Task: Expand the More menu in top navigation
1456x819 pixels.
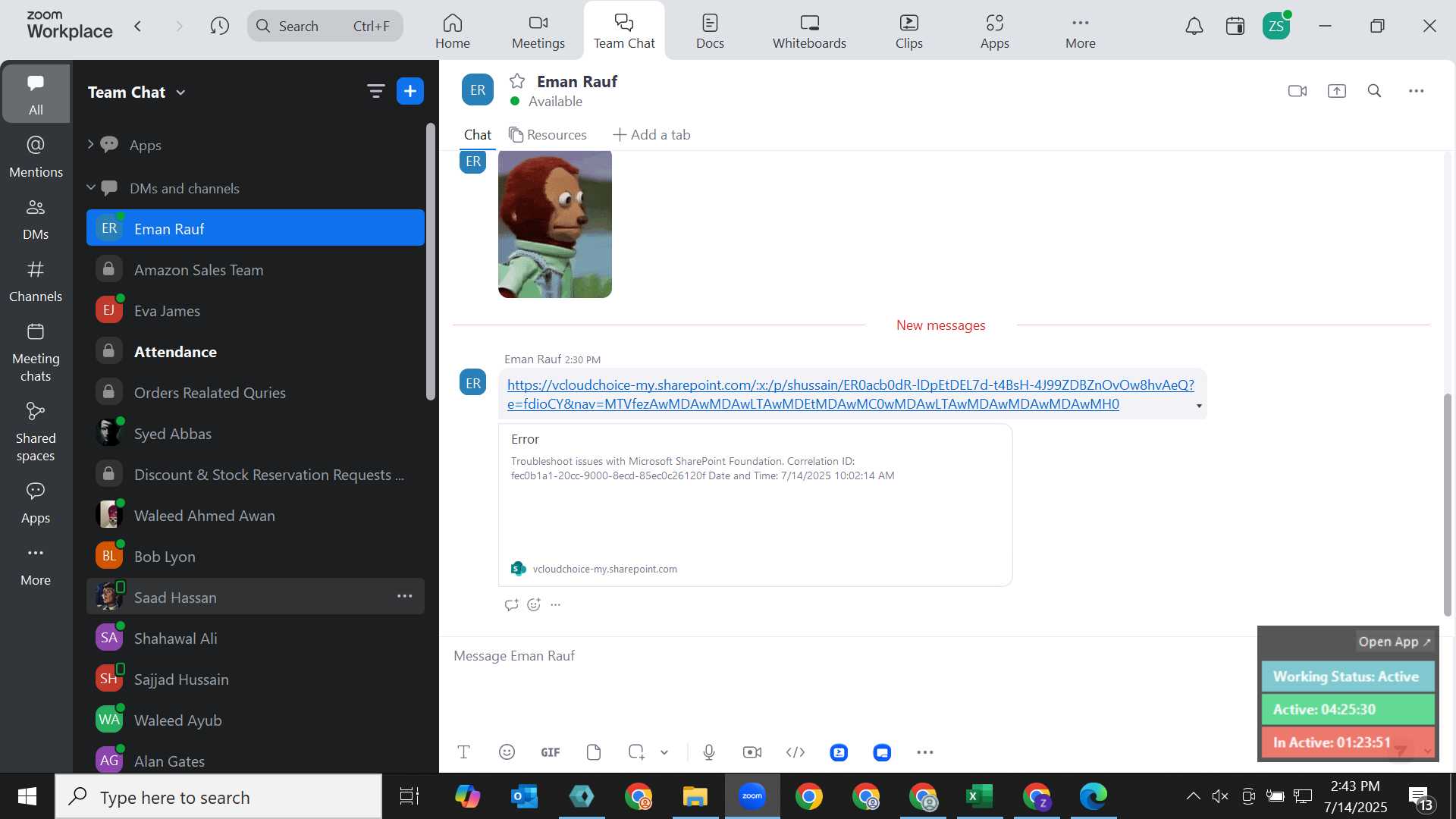Action: (1080, 31)
